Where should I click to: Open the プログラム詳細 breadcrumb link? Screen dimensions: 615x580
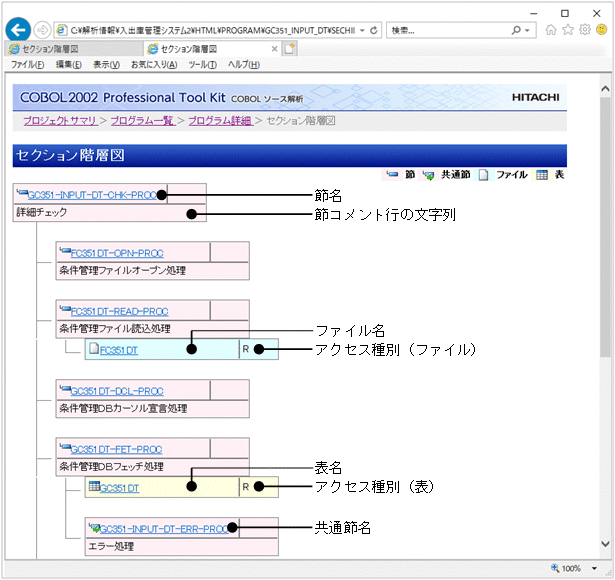[x=220, y=121]
